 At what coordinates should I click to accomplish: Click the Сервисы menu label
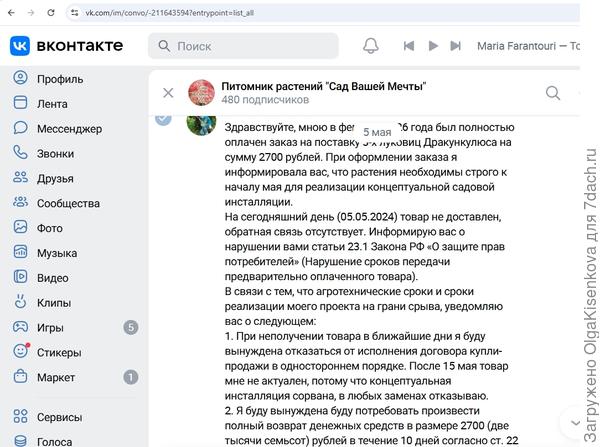[59, 417]
